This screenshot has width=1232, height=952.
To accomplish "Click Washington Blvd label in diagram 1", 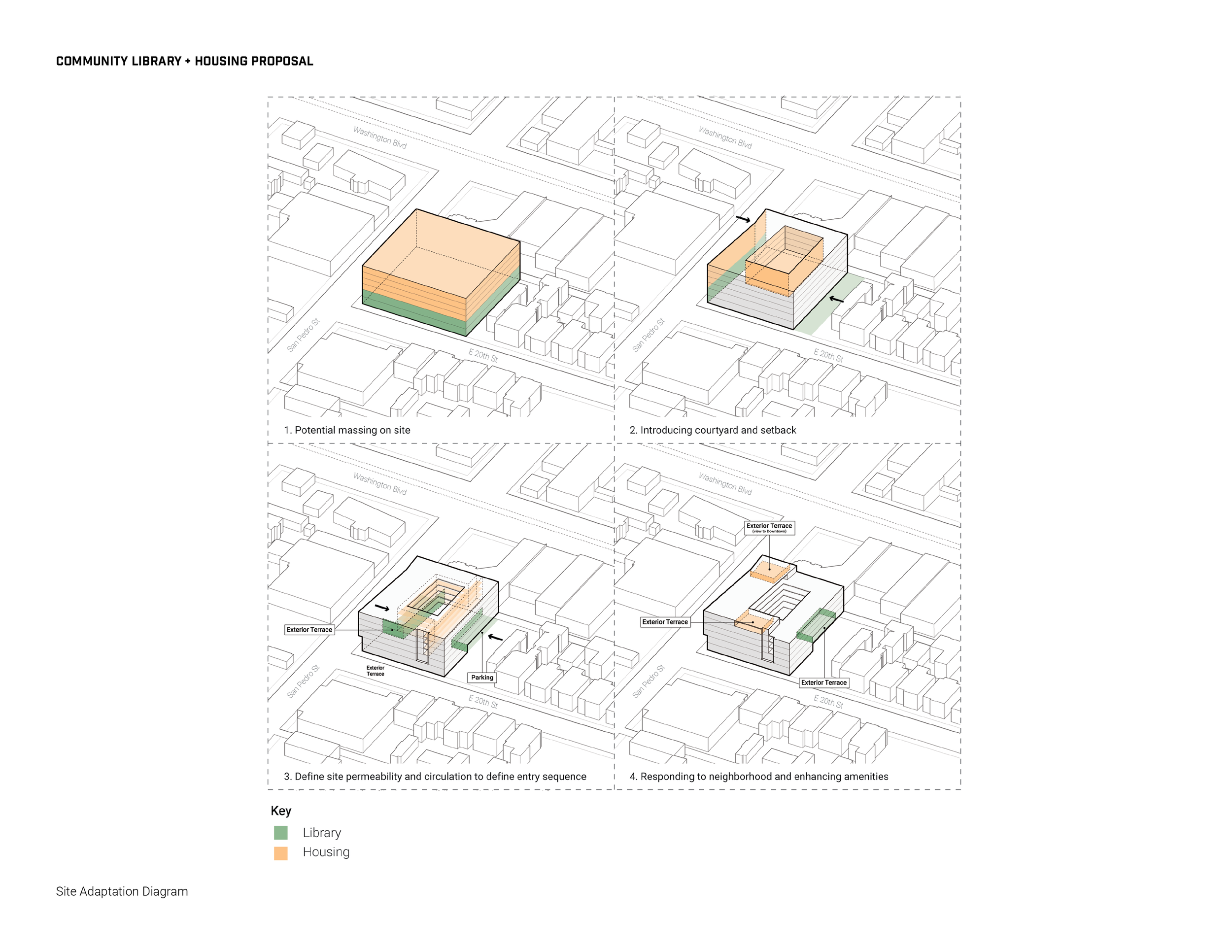I will click(x=379, y=137).
